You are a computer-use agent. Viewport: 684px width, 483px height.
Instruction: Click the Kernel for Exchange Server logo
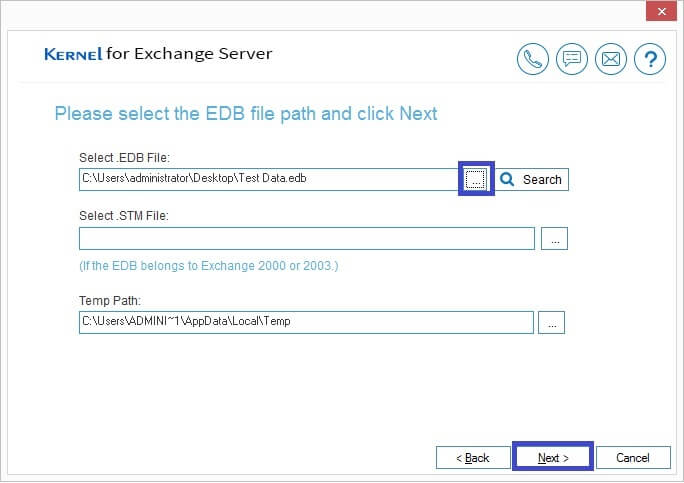[158, 54]
